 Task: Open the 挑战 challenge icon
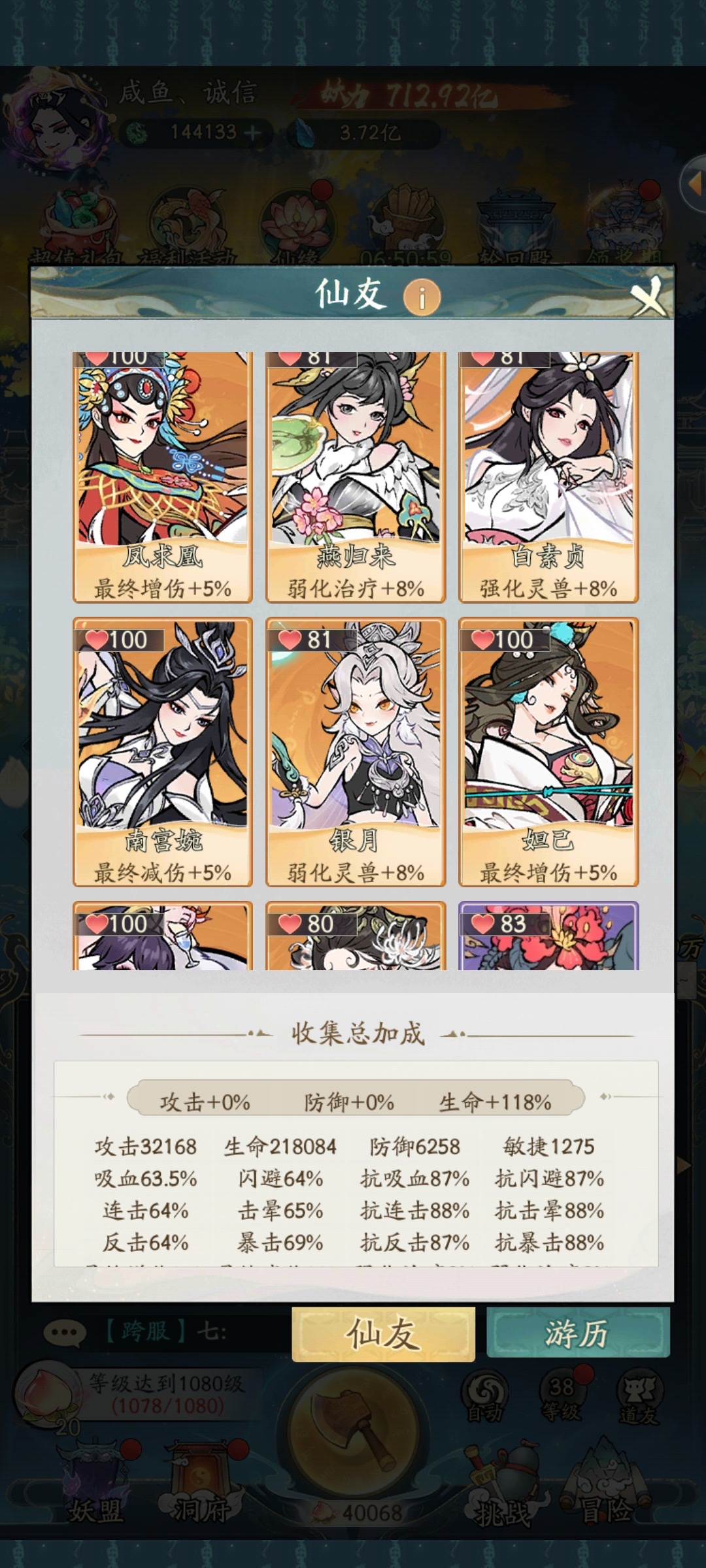click(503, 1484)
